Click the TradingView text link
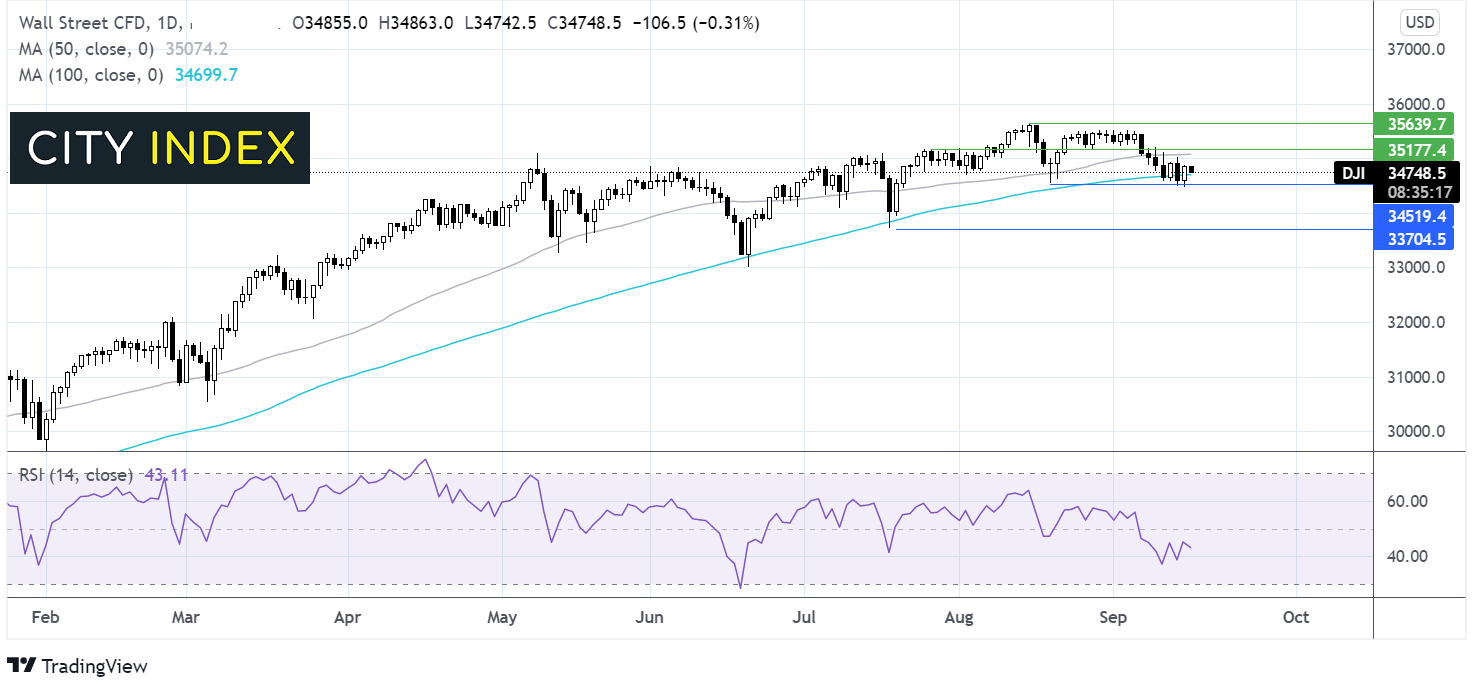 [93, 666]
